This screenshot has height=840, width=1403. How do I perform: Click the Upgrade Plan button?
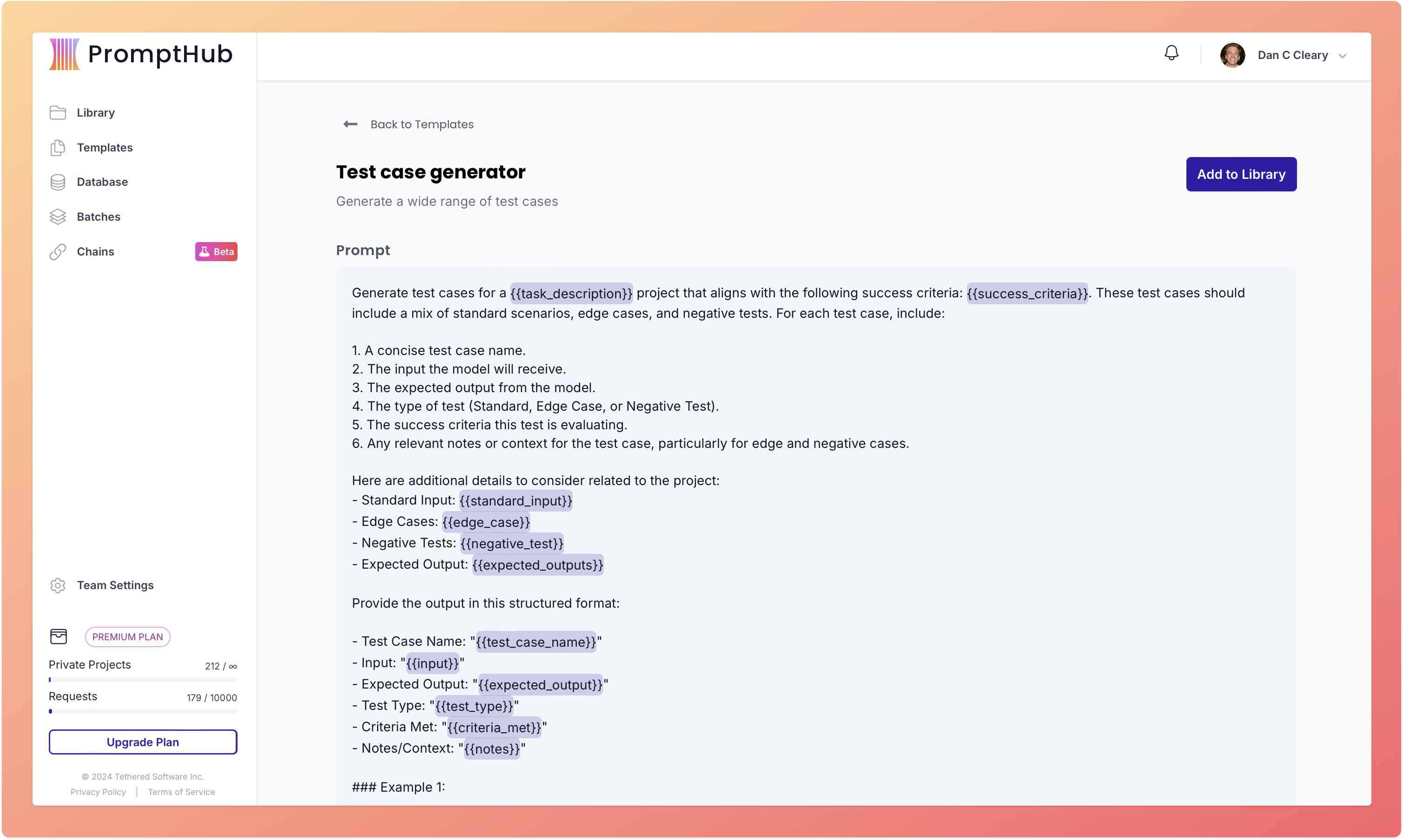(143, 742)
